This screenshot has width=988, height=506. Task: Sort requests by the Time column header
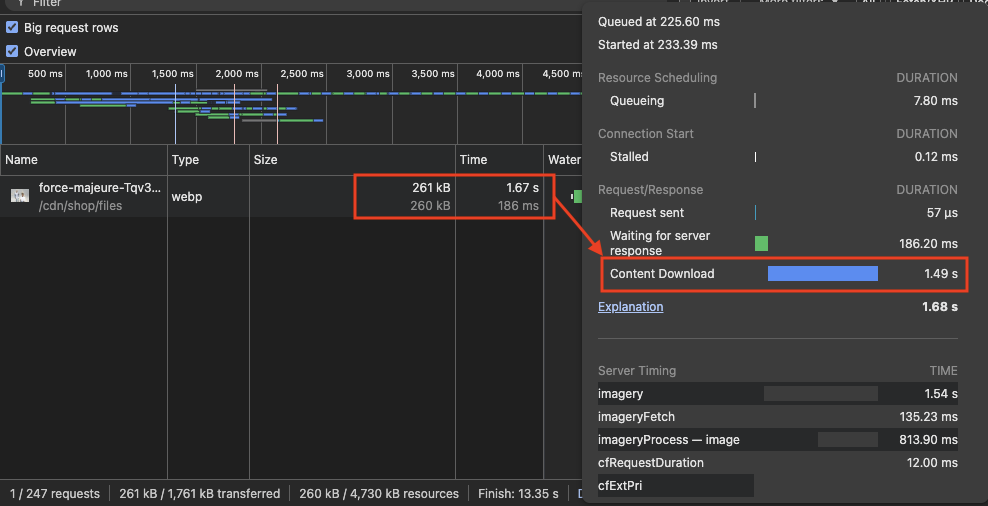coord(499,160)
